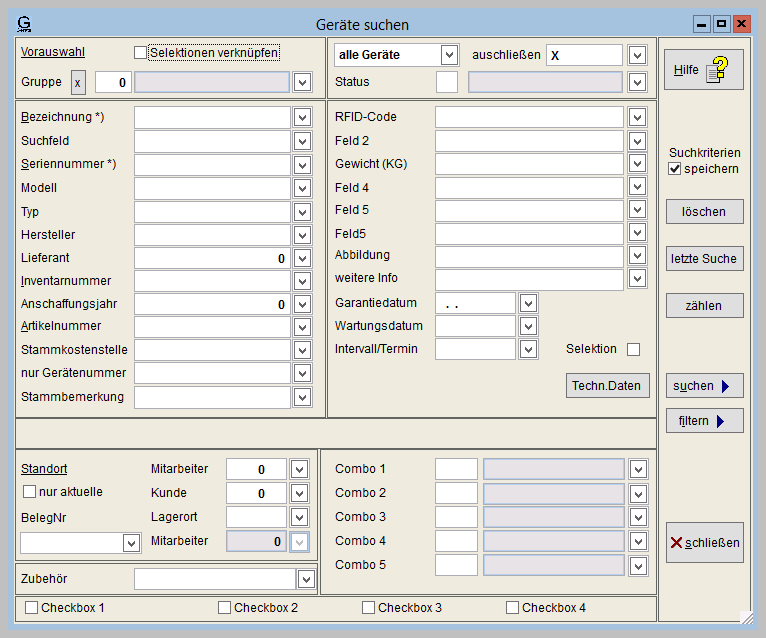Viewport: 766px width, 638px height.
Task: Uncheck Suchkriterien speichern checkbox
Action: [675, 169]
